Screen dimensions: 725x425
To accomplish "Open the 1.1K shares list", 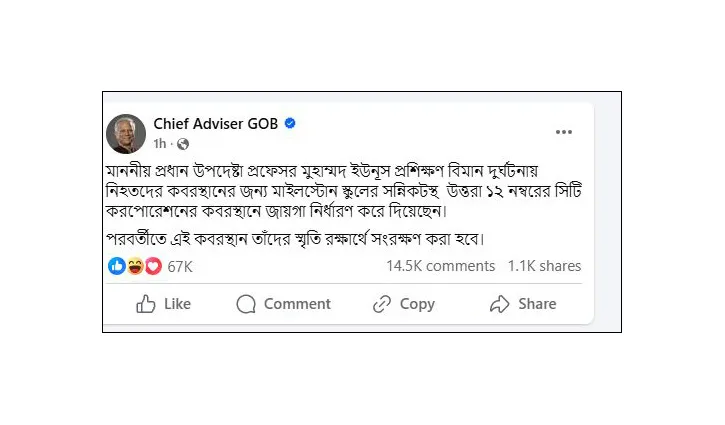I will click(544, 266).
